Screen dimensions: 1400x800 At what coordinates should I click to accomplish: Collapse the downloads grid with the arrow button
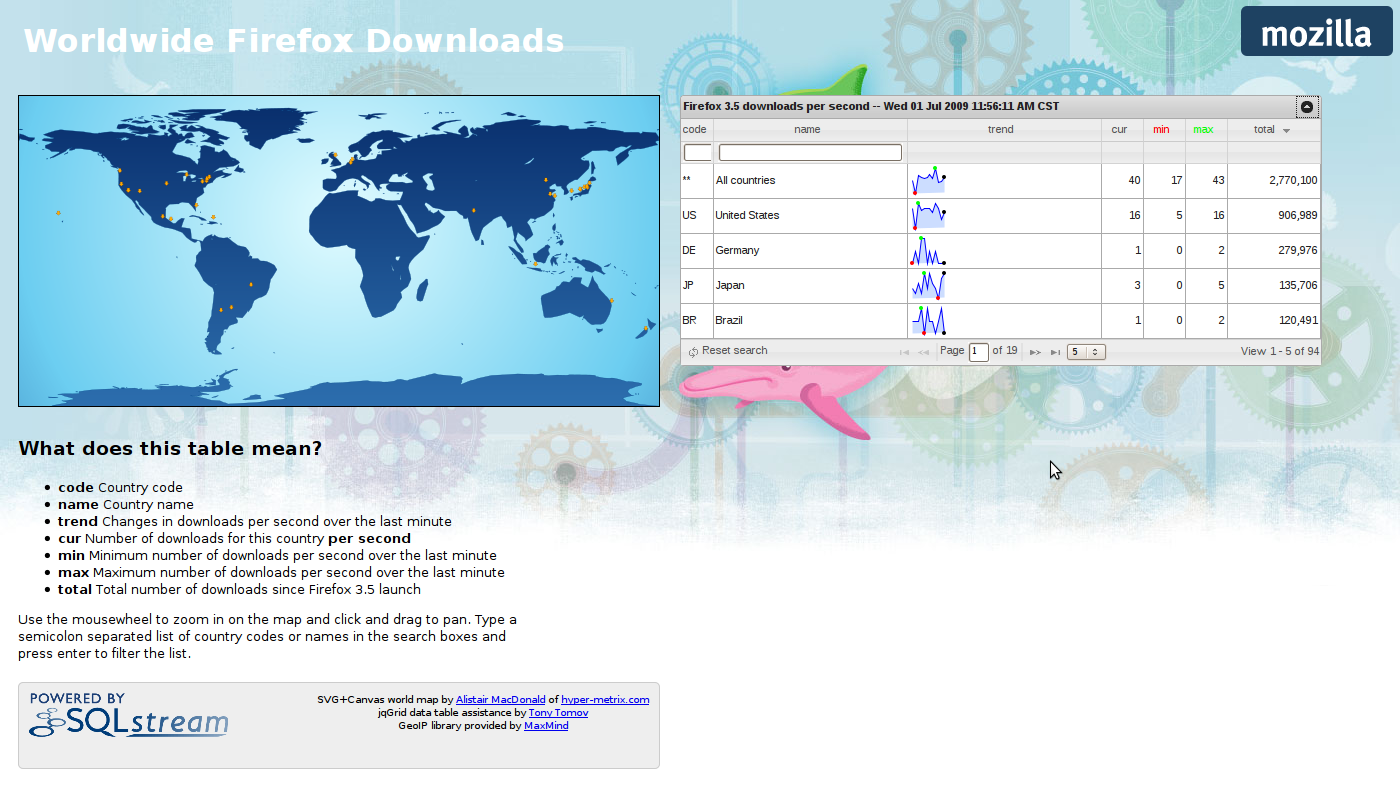point(1307,107)
